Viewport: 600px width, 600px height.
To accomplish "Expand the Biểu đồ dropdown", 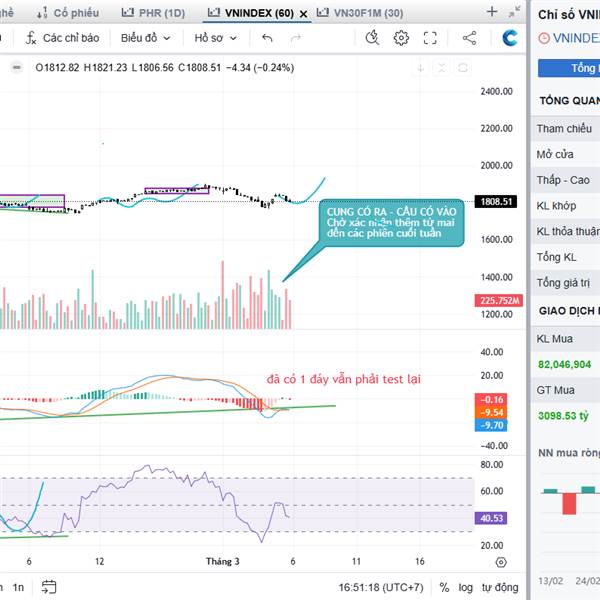I will [x=145, y=38].
